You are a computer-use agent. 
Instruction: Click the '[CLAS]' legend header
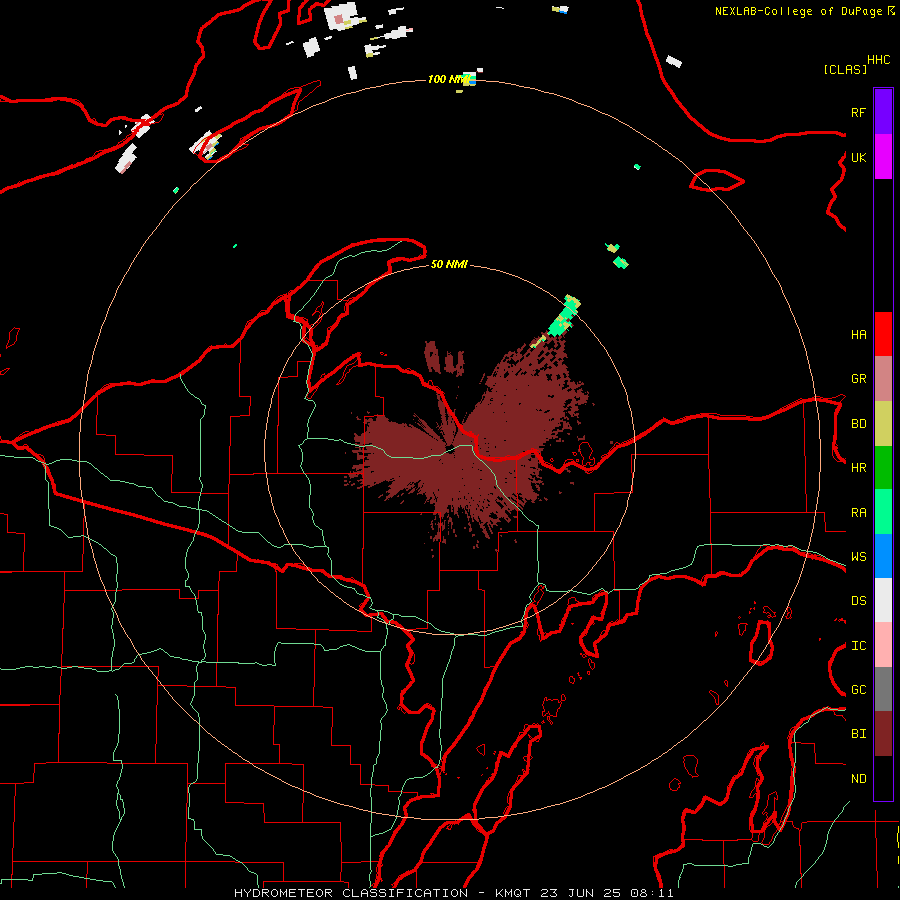pyautogui.click(x=845, y=69)
